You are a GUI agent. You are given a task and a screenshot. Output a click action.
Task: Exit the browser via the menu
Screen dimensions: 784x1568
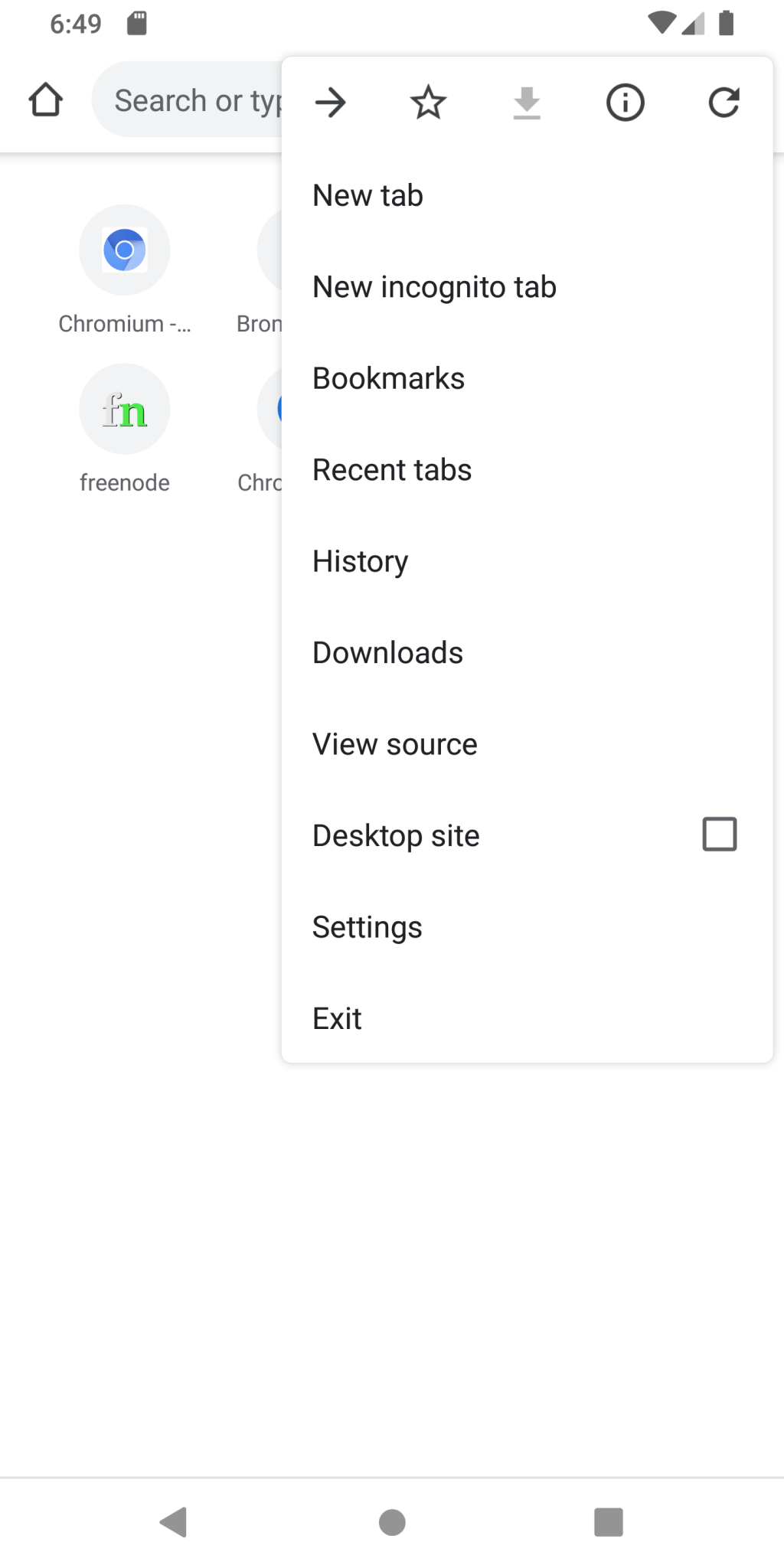click(337, 1018)
